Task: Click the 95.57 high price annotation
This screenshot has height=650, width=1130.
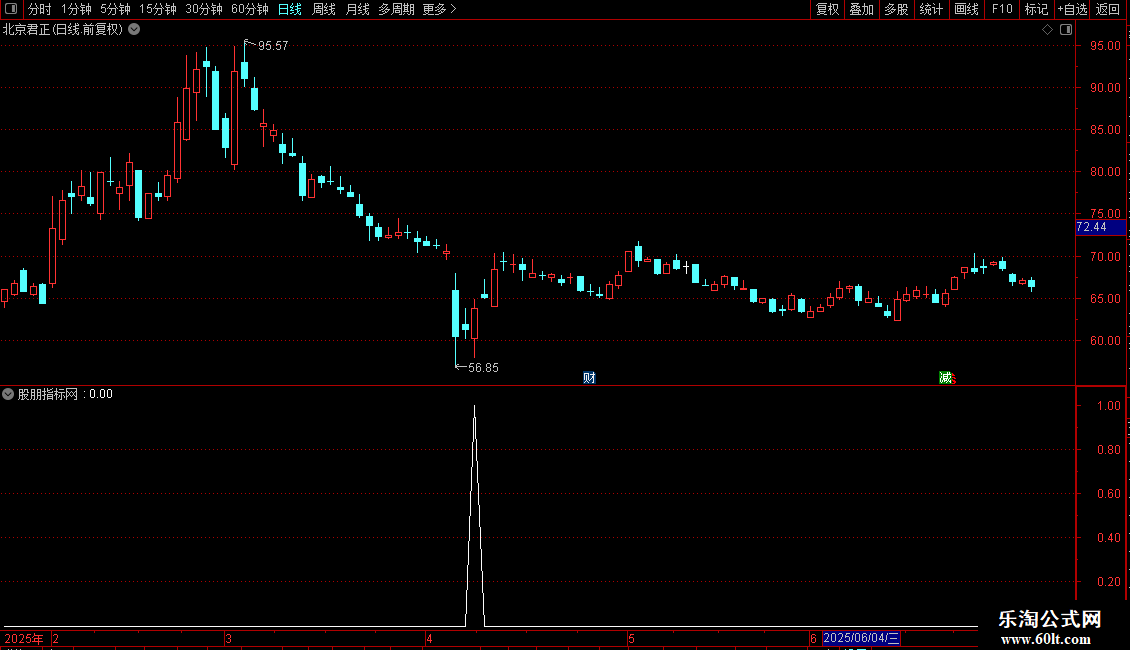Action: tap(272, 46)
